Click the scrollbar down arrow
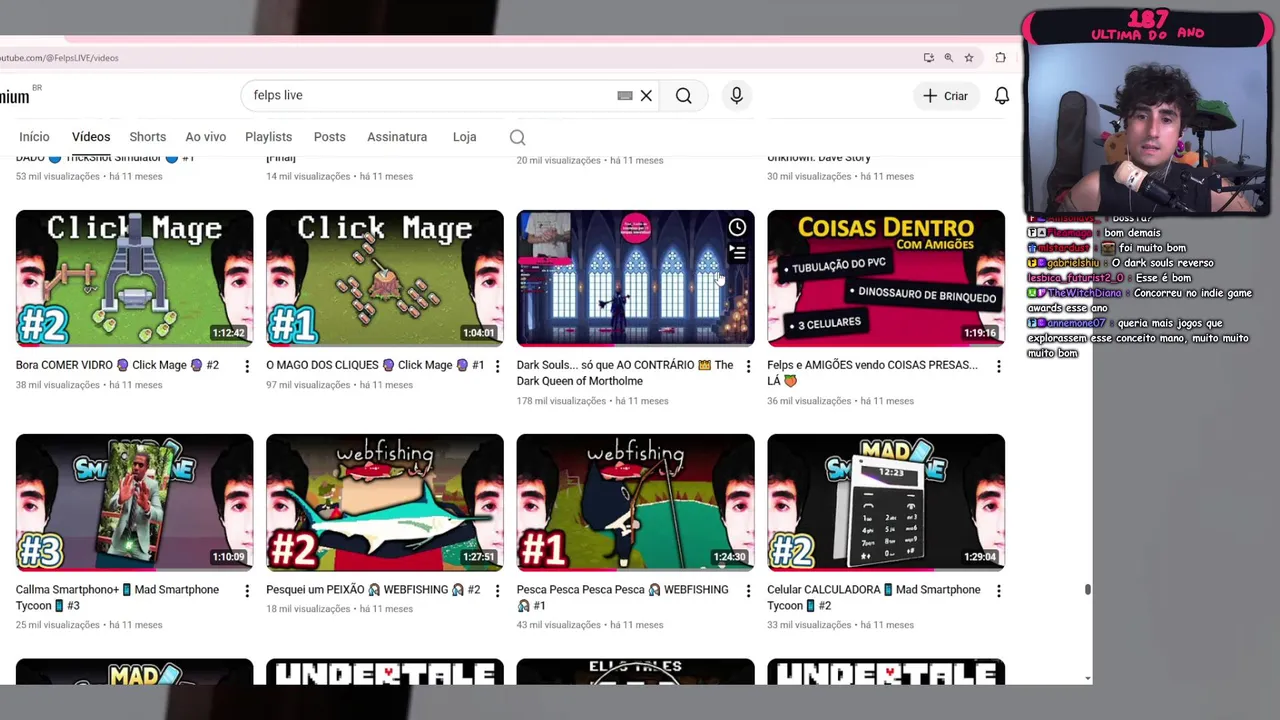Image resolution: width=1280 pixels, height=720 pixels. (x=1088, y=678)
